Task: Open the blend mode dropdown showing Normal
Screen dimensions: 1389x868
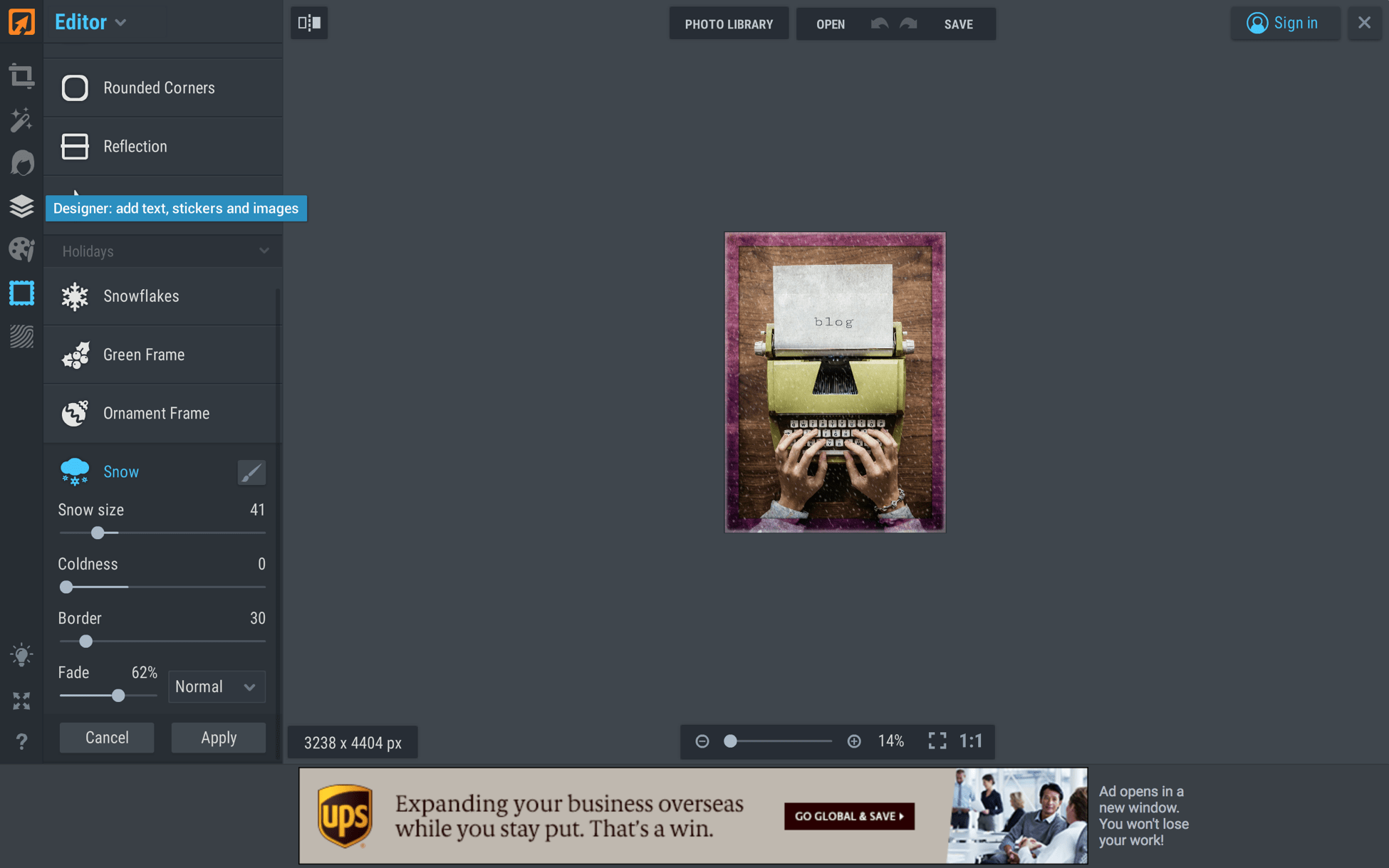Action: tap(217, 686)
